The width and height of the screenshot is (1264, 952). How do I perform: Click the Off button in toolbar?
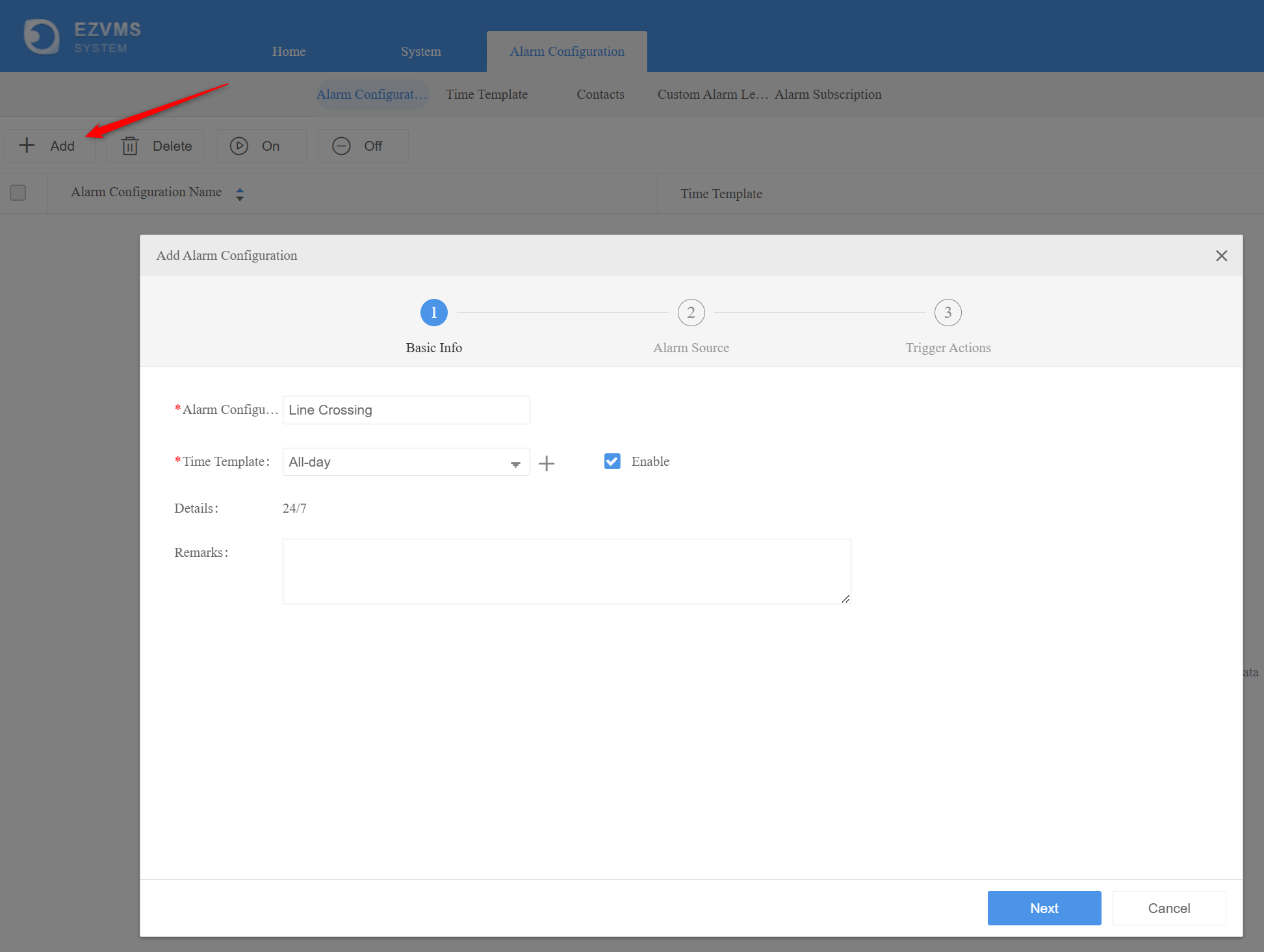click(x=363, y=146)
